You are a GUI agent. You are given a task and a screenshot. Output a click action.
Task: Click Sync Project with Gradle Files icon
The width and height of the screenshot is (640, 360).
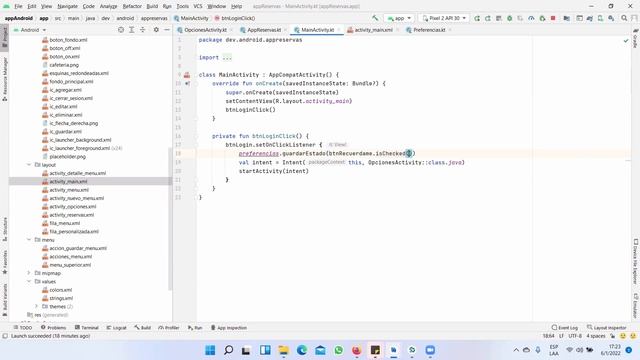click(589, 18)
